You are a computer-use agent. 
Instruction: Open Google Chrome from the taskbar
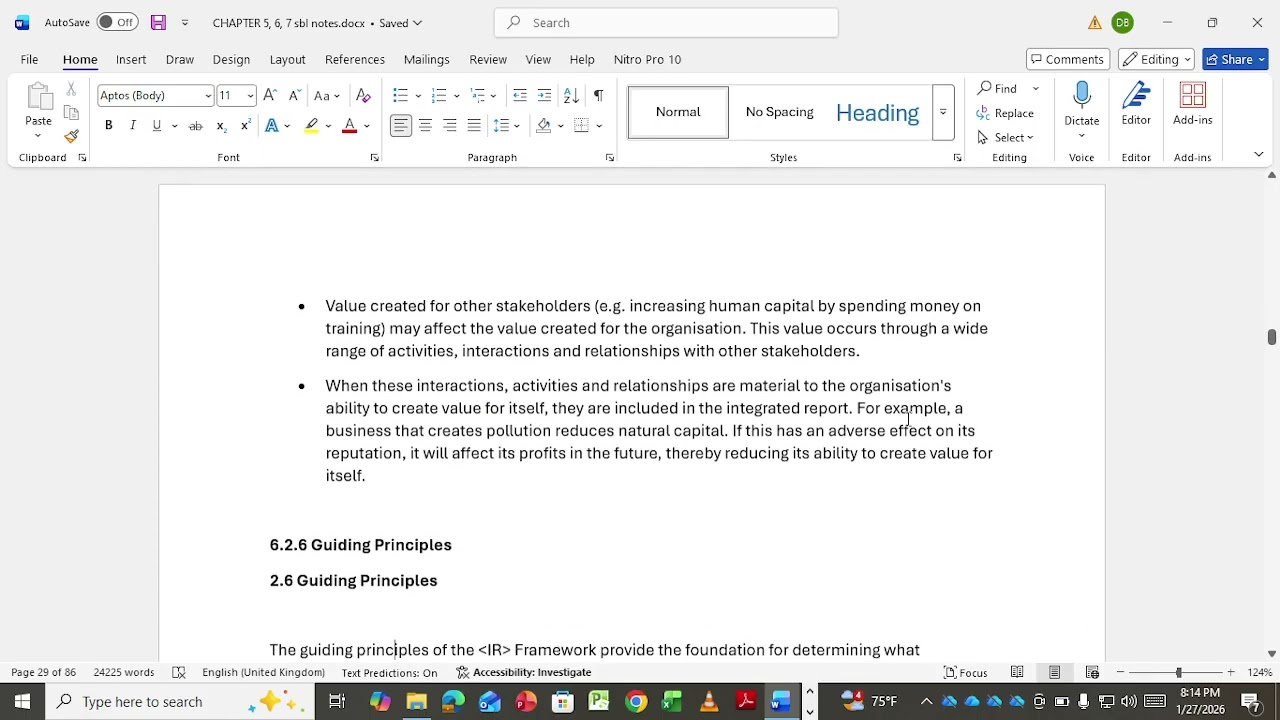click(636, 702)
